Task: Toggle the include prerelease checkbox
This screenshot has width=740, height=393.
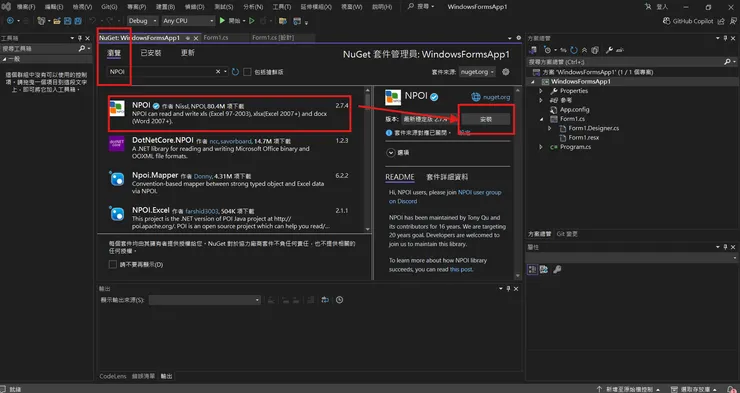Action: coord(247,72)
